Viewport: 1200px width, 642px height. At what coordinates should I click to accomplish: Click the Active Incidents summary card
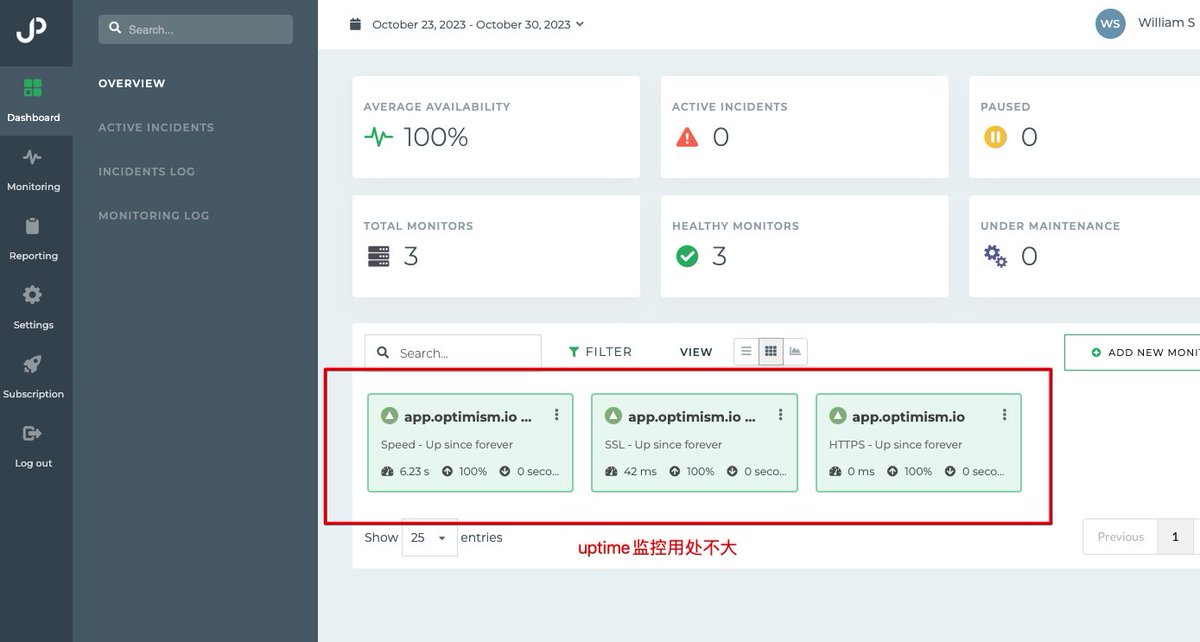click(x=804, y=127)
